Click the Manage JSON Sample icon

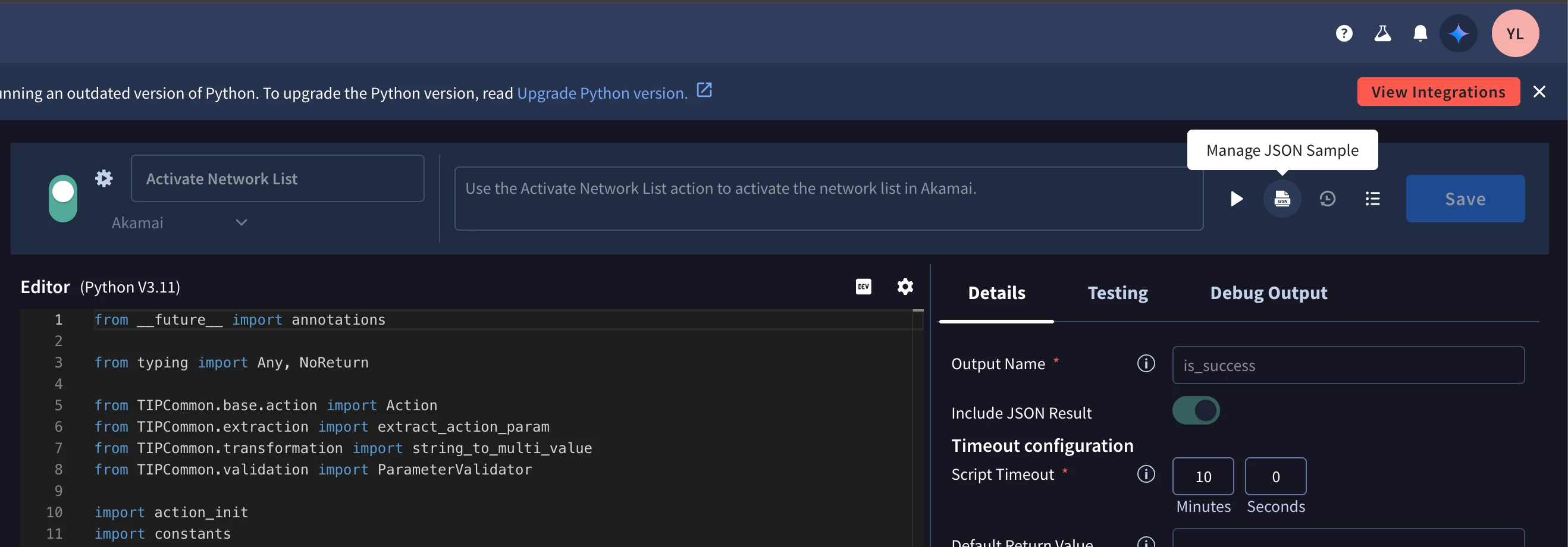[x=1282, y=199]
